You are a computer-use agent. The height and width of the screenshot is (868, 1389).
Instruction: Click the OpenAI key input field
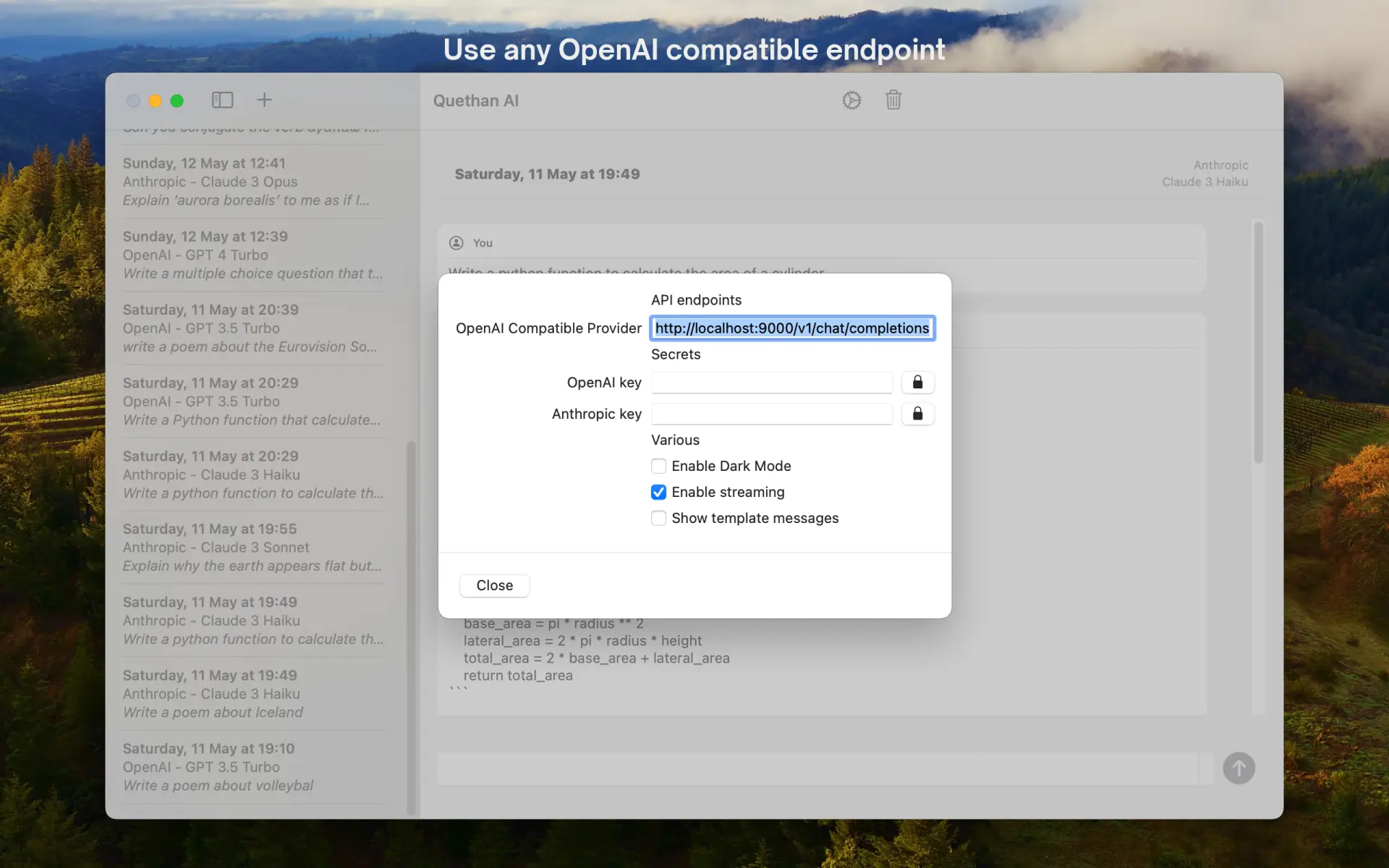(770, 382)
